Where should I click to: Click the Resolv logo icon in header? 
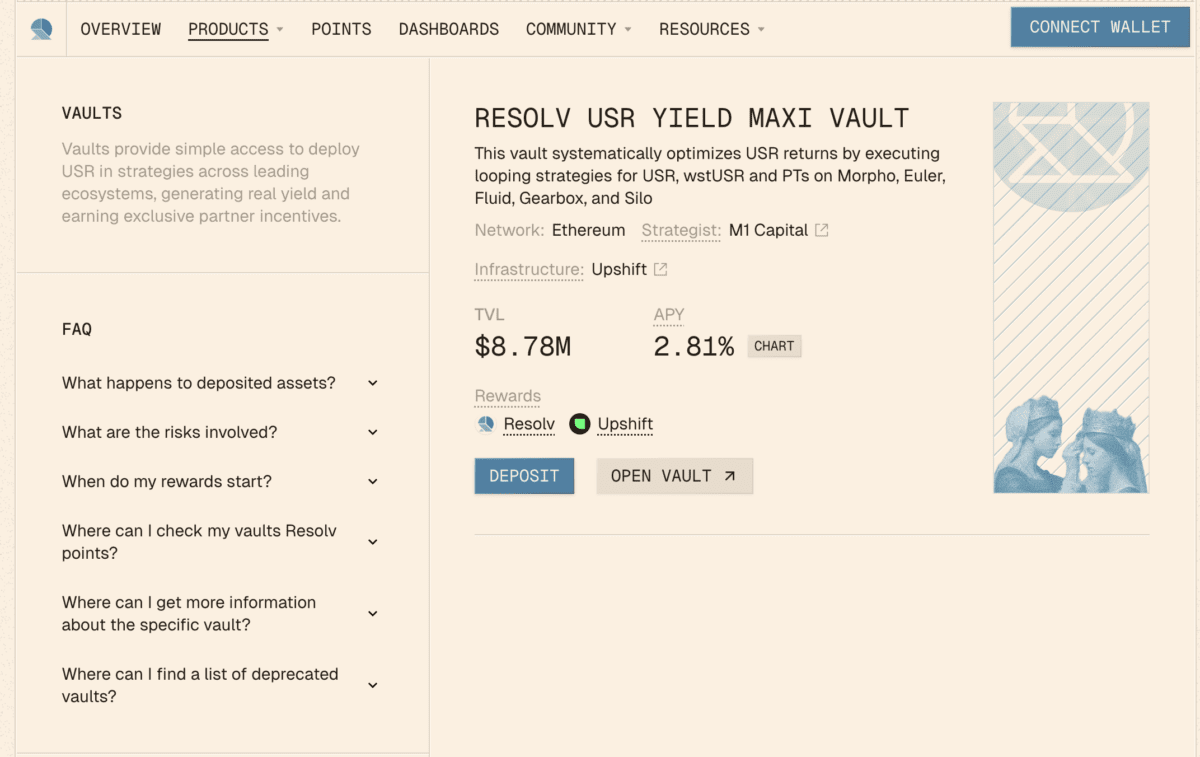coord(41,29)
